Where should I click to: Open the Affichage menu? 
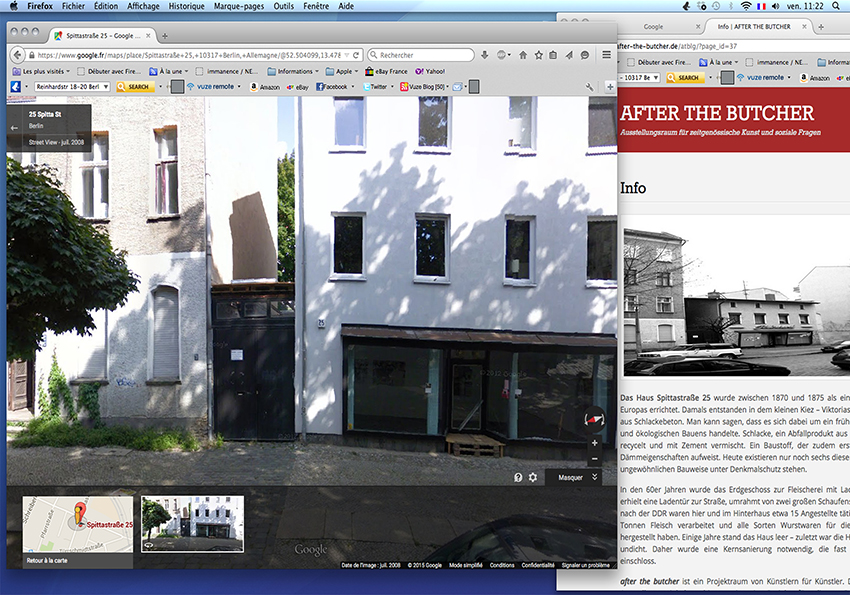(143, 6)
